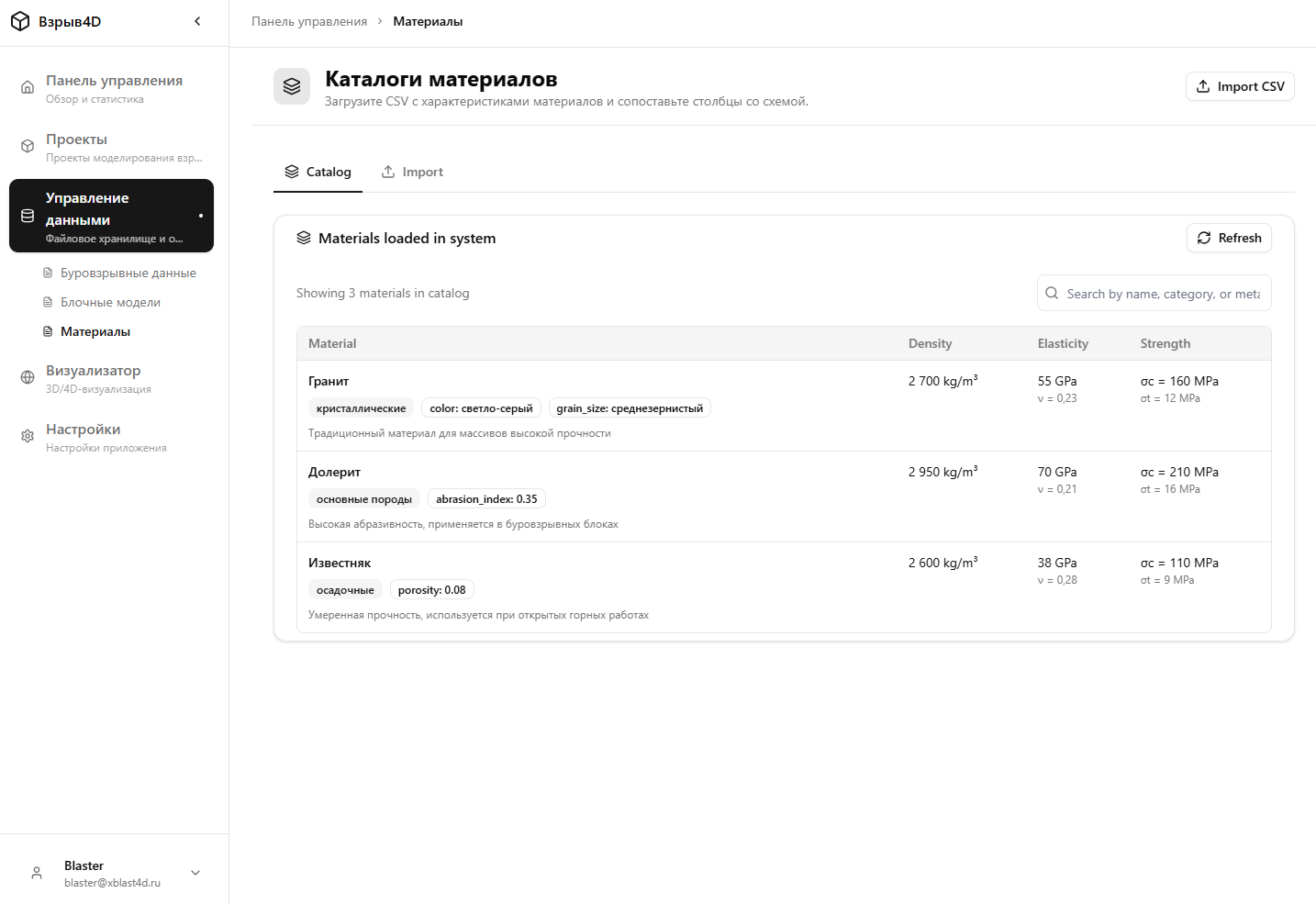Click the 70 GPa elasticity value
Image resolution: width=1316 pixels, height=904 pixels.
[x=1057, y=472]
